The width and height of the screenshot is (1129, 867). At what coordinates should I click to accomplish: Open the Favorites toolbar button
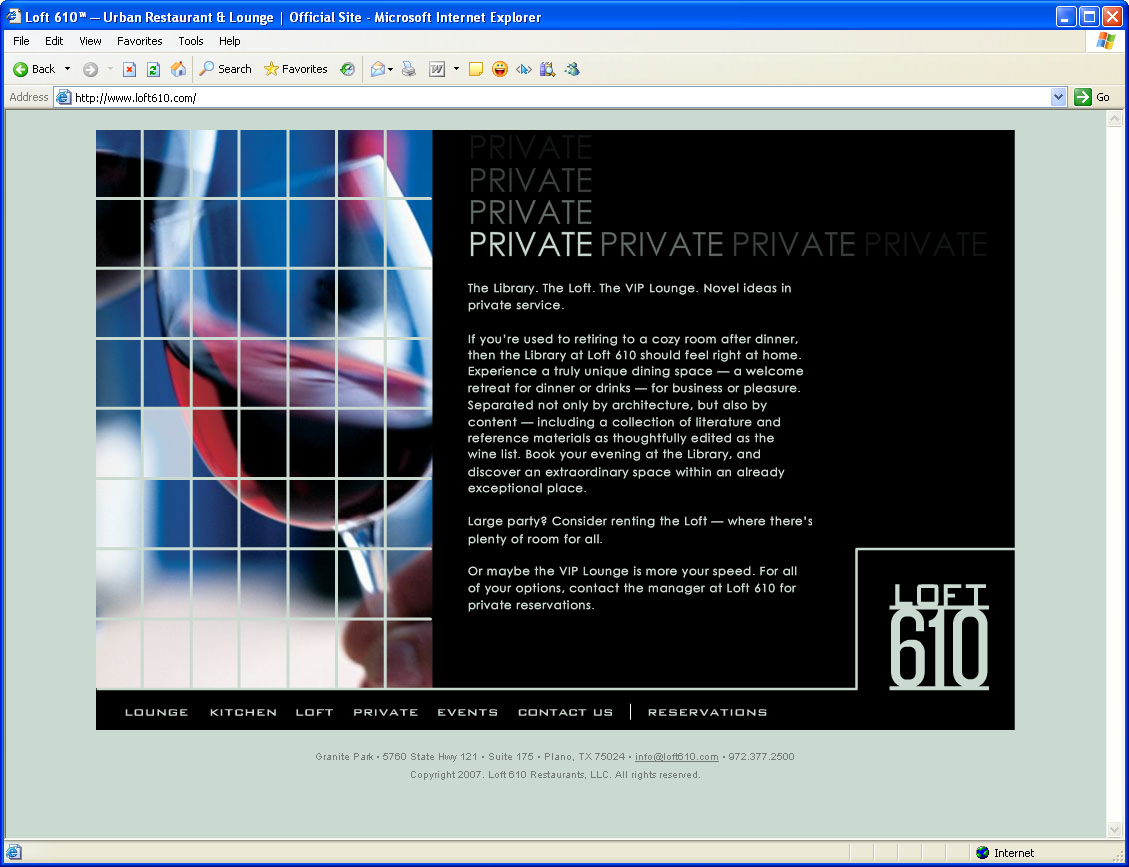295,69
